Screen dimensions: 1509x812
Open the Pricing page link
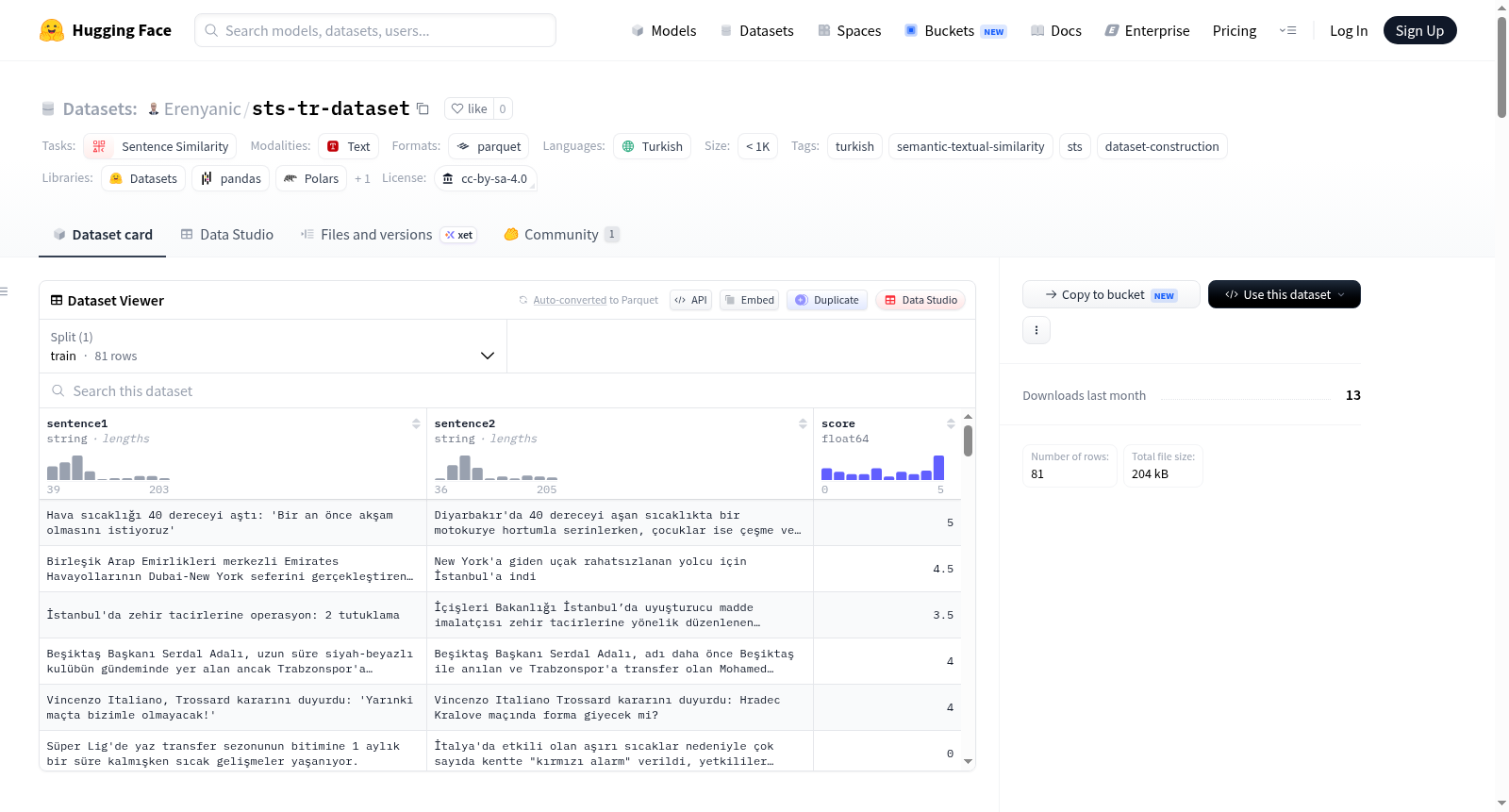click(x=1235, y=30)
